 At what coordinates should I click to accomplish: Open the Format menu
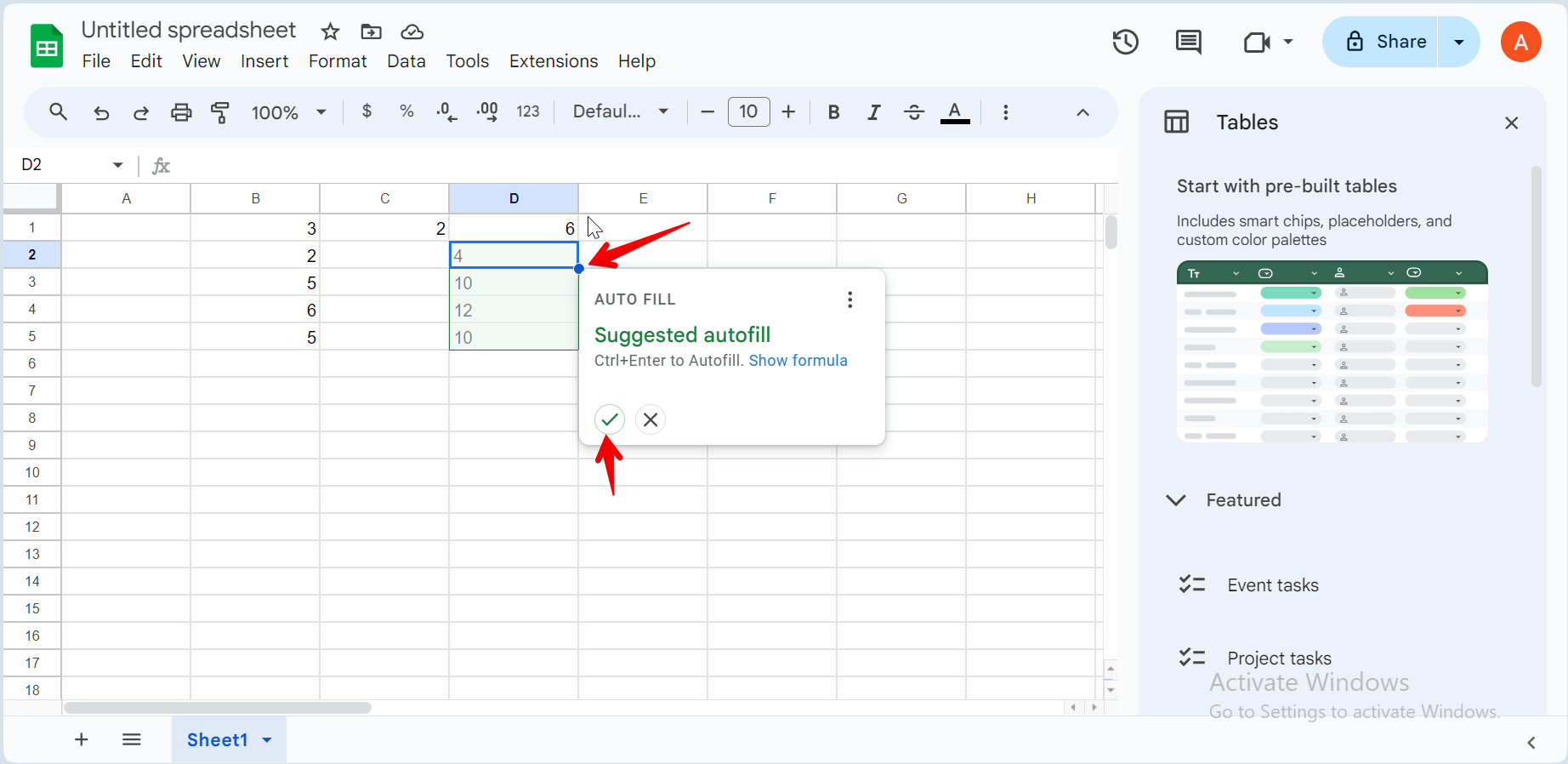[x=337, y=61]
